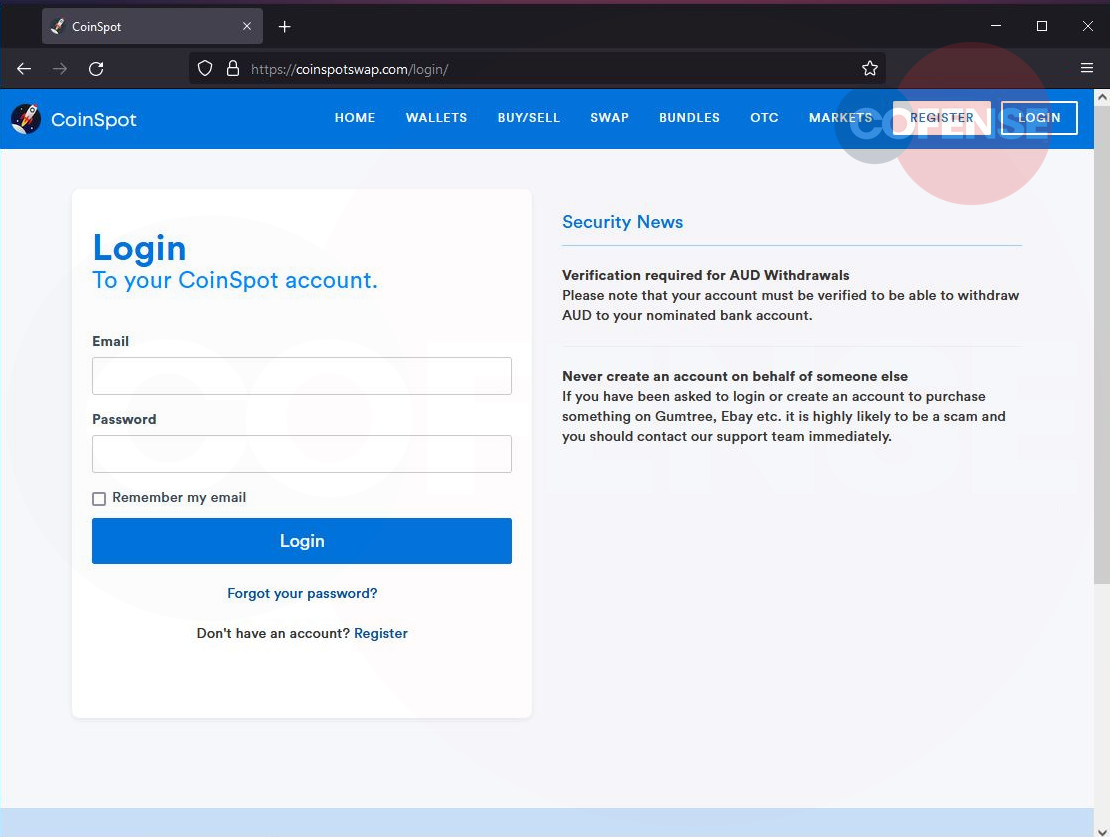This screenshot has width=1110, height=837.
Task: Click "Never create an account" heading
Action: click(735, 376)
